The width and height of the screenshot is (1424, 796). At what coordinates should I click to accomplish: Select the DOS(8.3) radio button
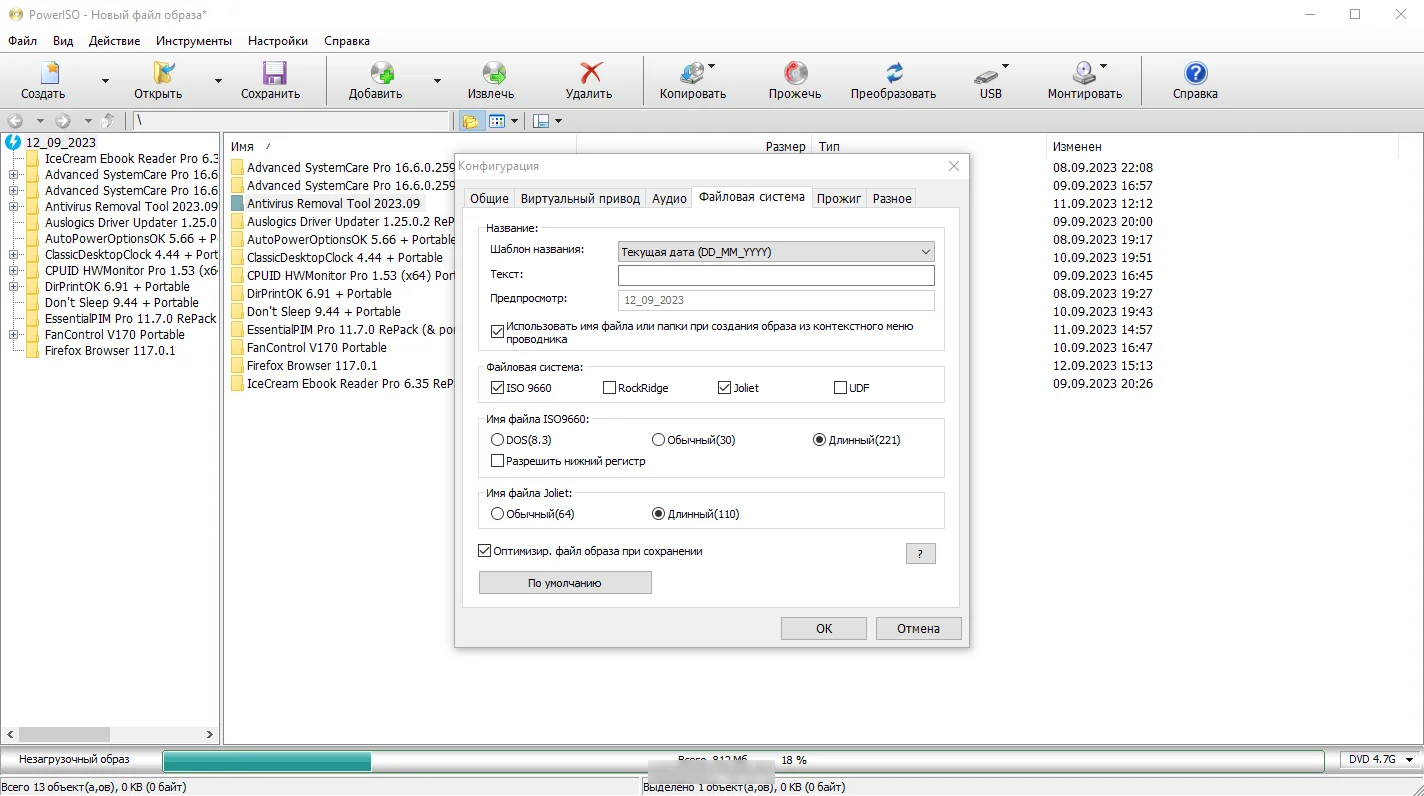tap(497, 440)
